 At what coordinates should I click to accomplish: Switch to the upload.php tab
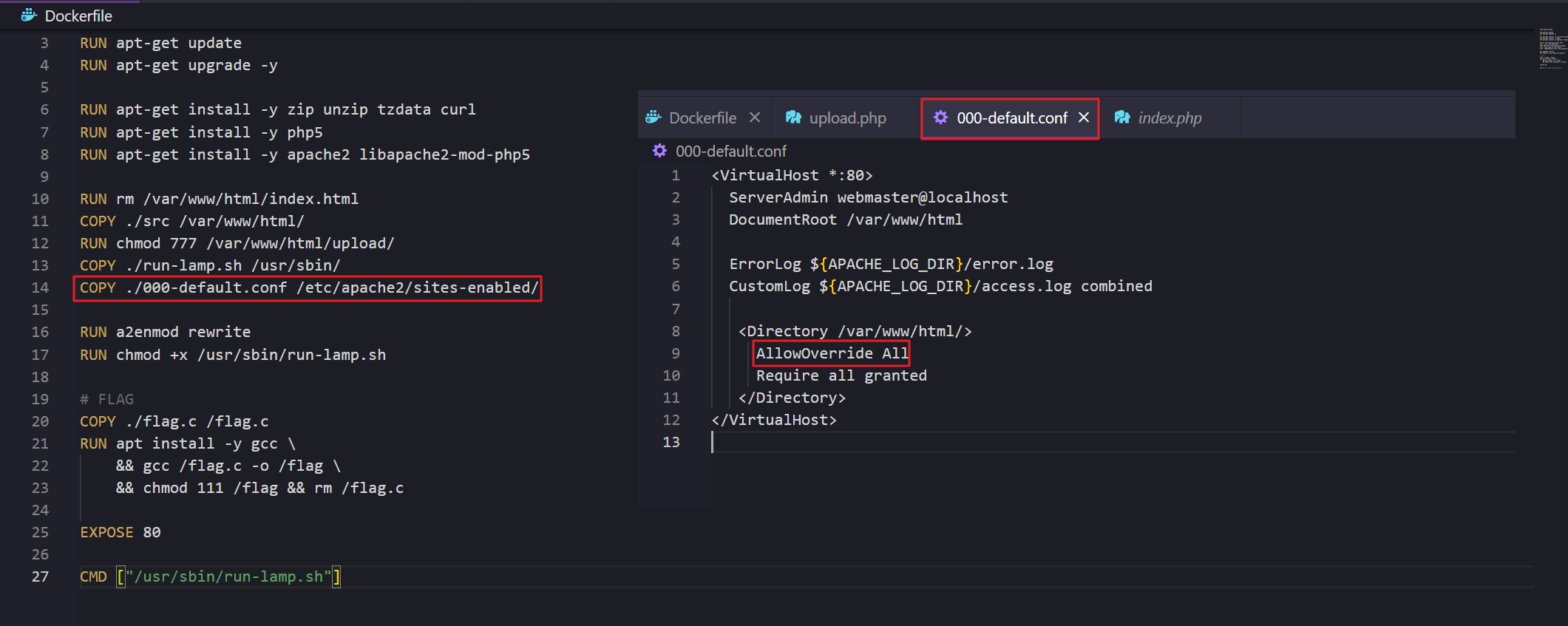click(847, 118)
